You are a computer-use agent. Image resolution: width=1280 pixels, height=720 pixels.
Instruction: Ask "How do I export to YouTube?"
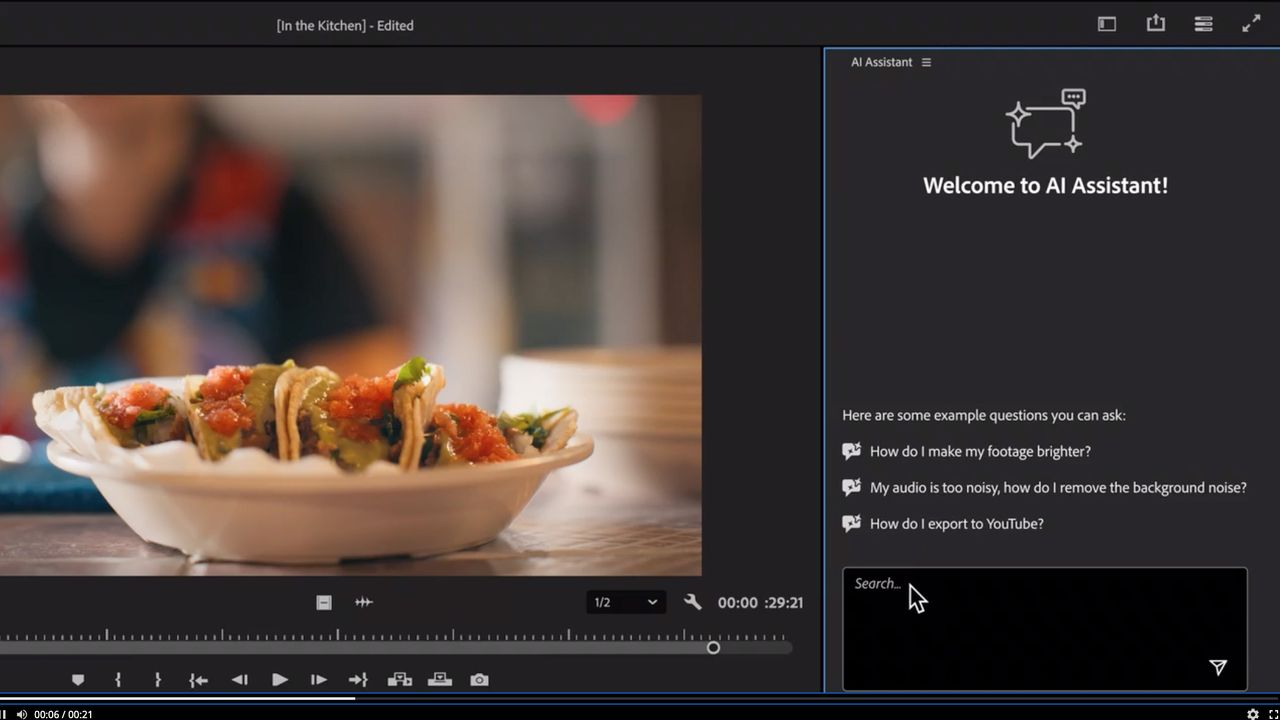957,524
